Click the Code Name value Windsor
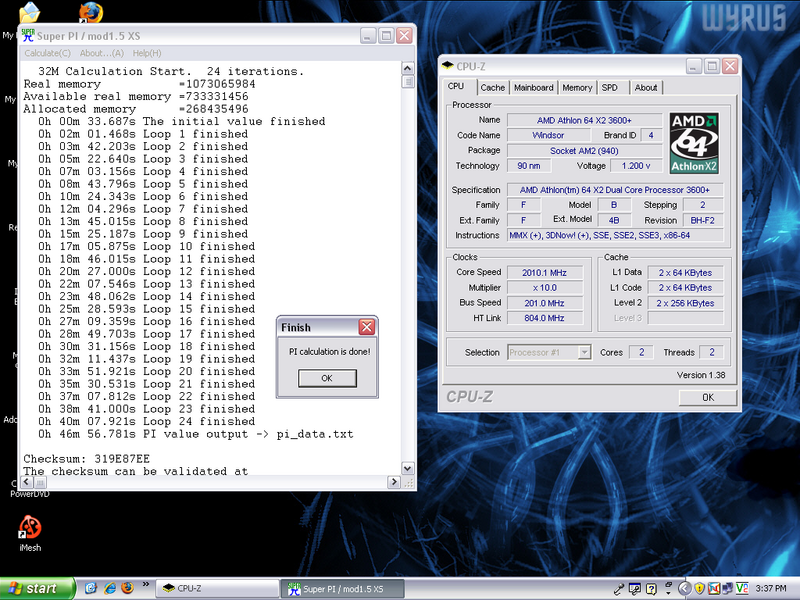Viewport: 800px width, 600px height. coord(548,135)
